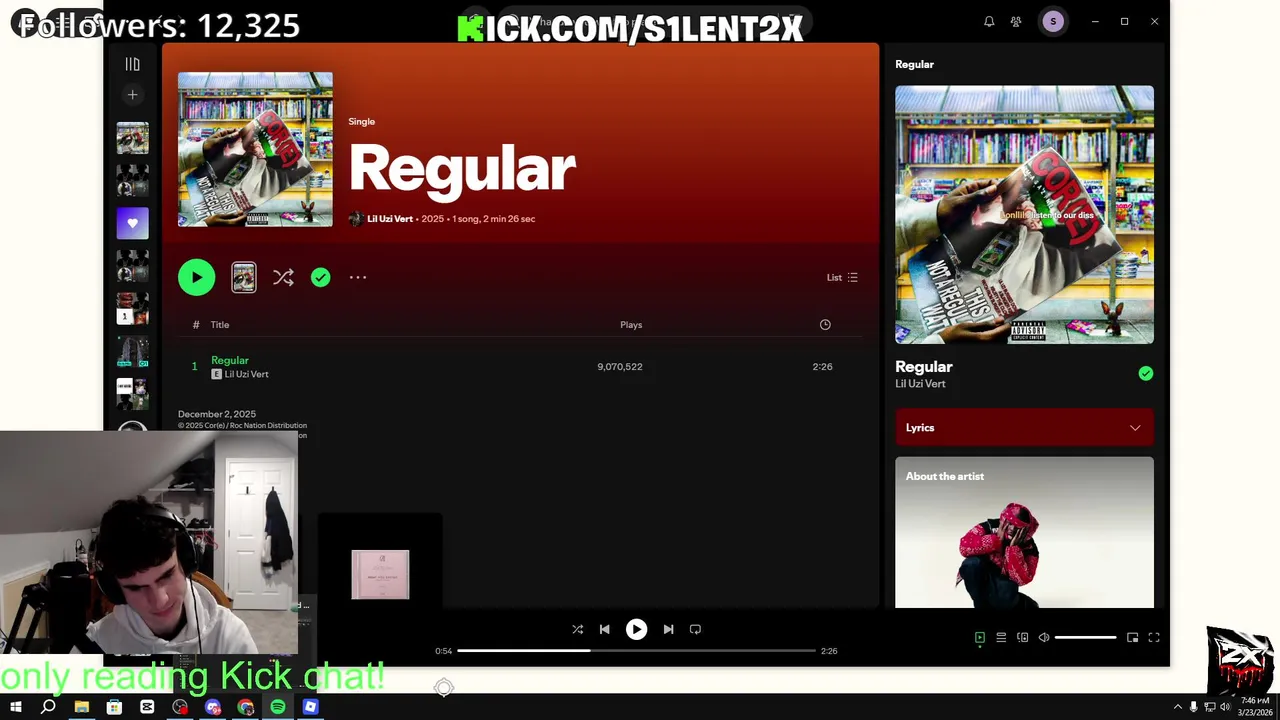Open notifications bell icon
Viewport: 1280px width, 720px height.
point(989,21)
